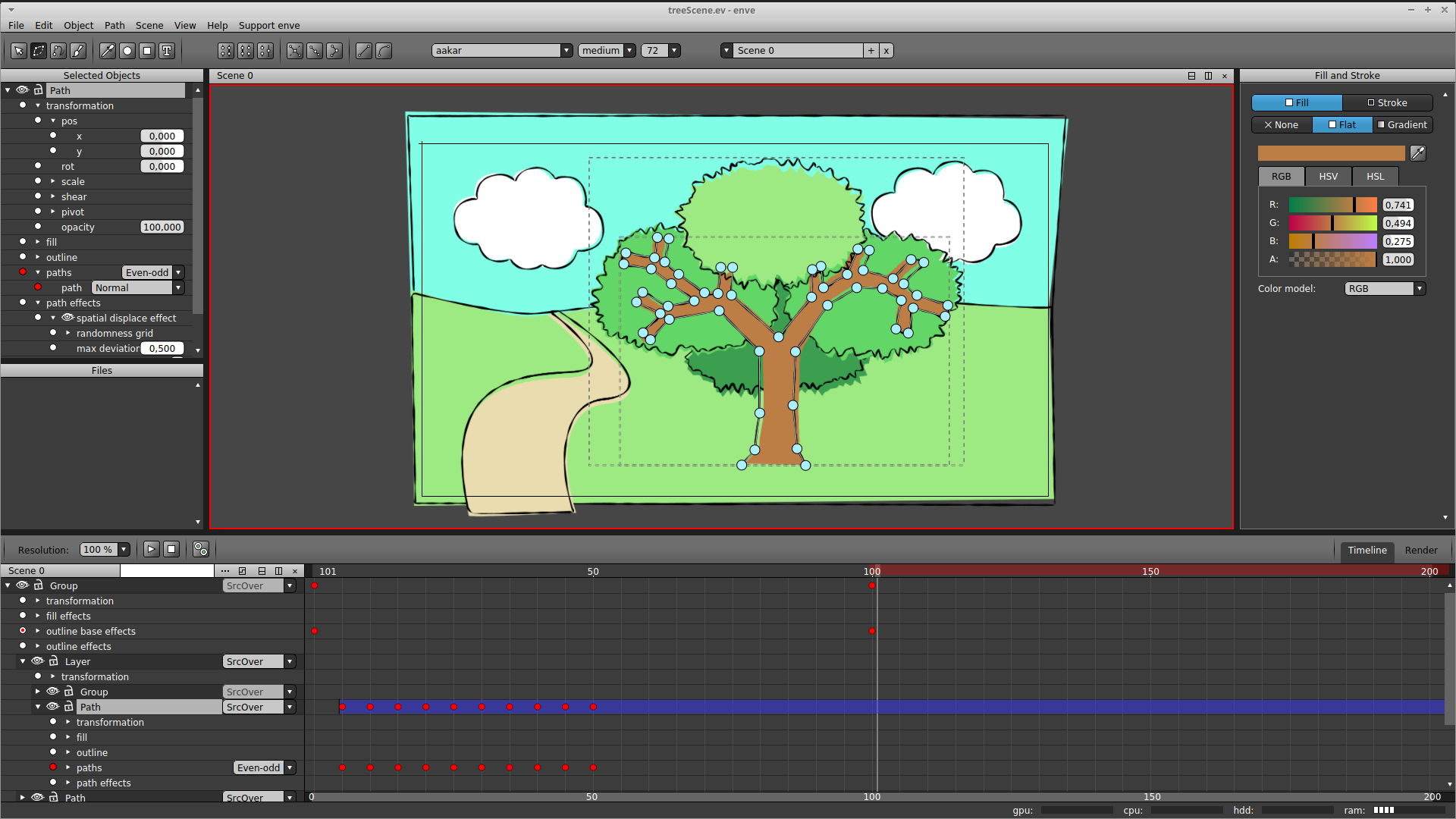Viewport: 1456px width, 819px height.
Task: Pick a color with the Pick Paint tool
Action: click(107, 51)
